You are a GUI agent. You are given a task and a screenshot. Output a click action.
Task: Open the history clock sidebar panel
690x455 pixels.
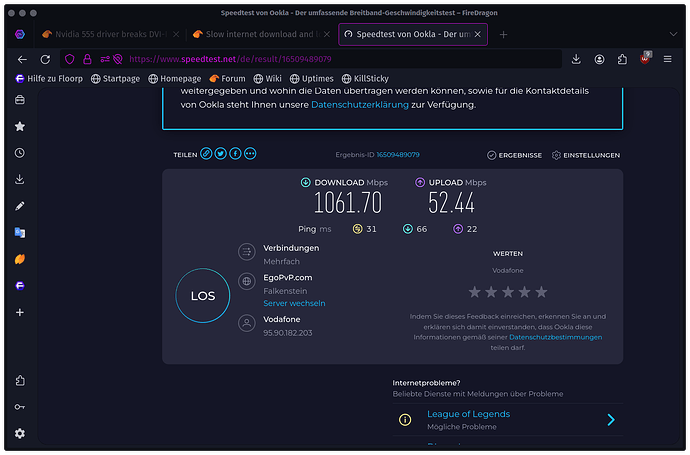(x=20, y=153)
